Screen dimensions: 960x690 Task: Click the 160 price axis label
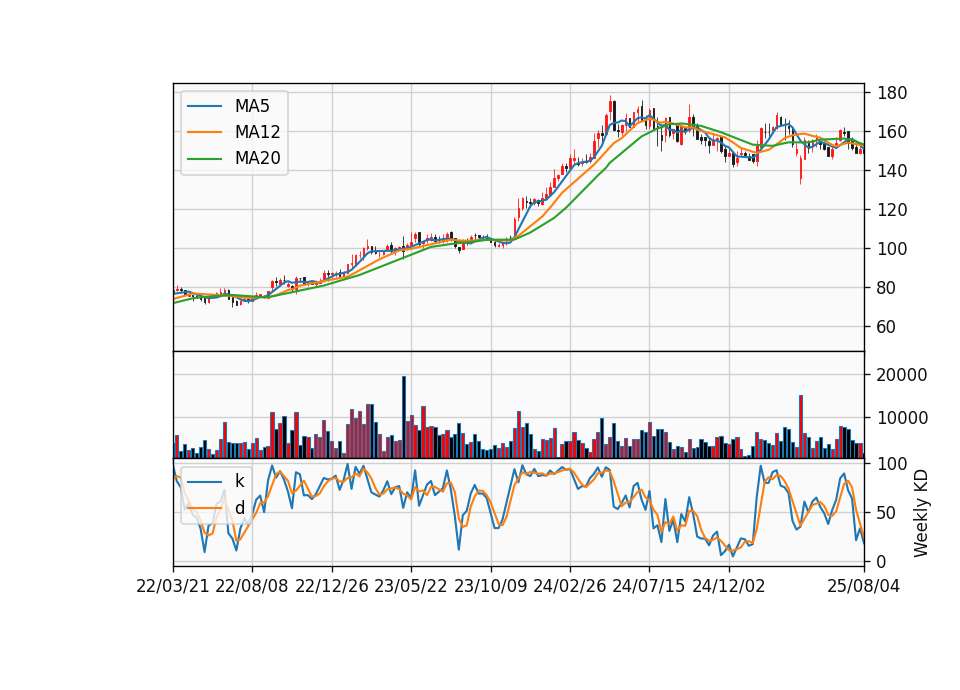(892, 132)
